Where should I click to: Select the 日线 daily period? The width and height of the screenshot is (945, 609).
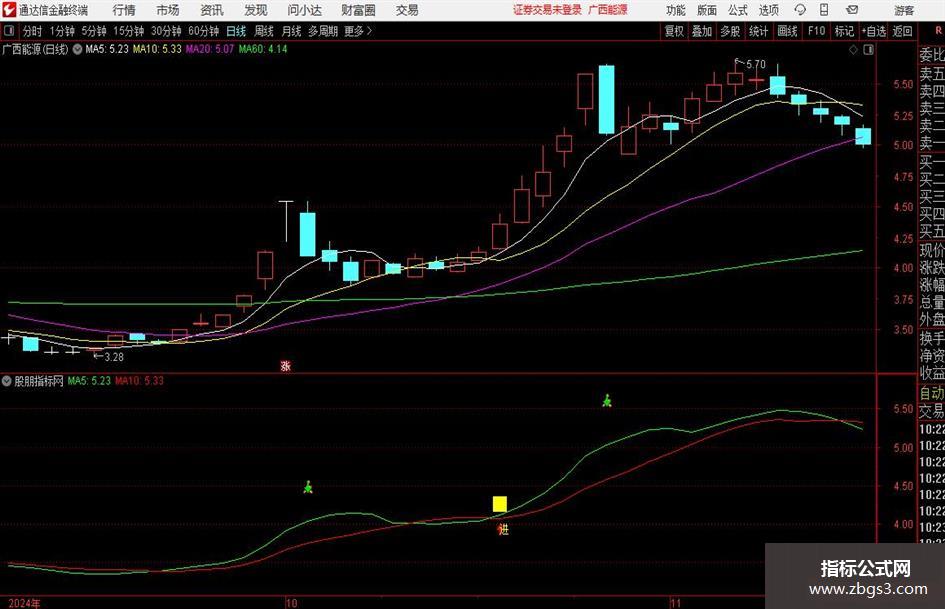236,31
